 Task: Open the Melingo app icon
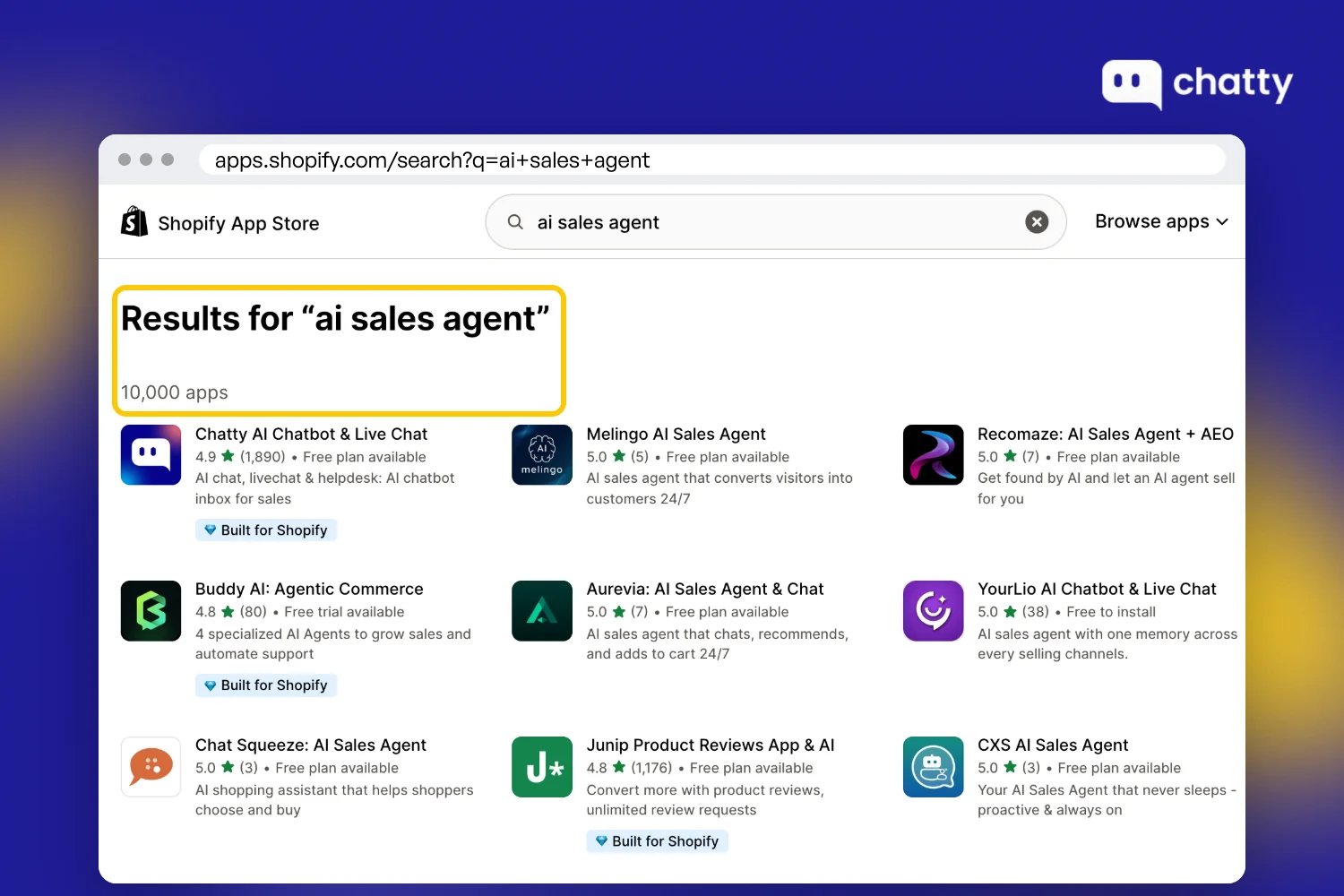pyautogui.click(x=542, y=455)
